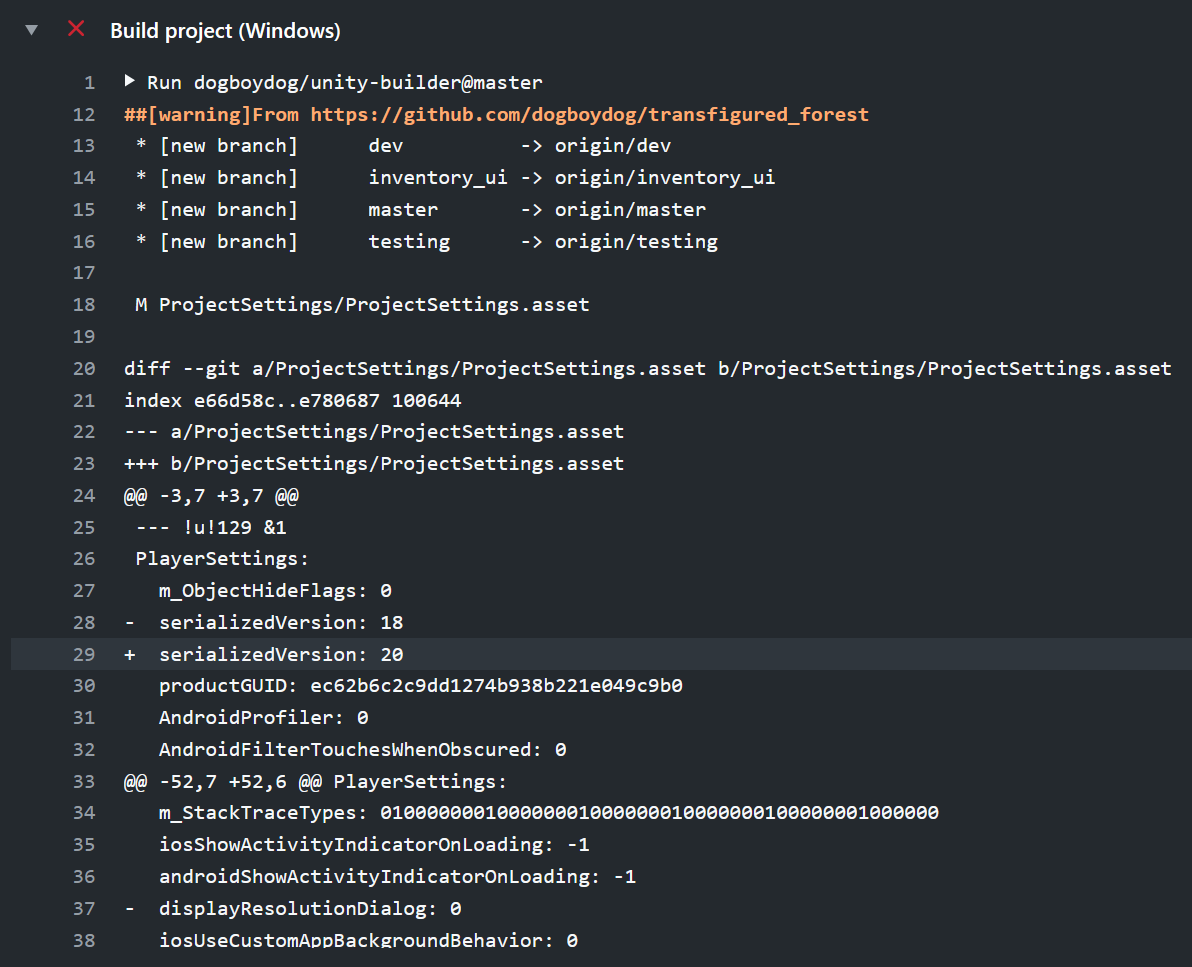Select the '--- !u!129 &1' line
The width and height of the screenshot is (1192, 967).
(211, 528)
